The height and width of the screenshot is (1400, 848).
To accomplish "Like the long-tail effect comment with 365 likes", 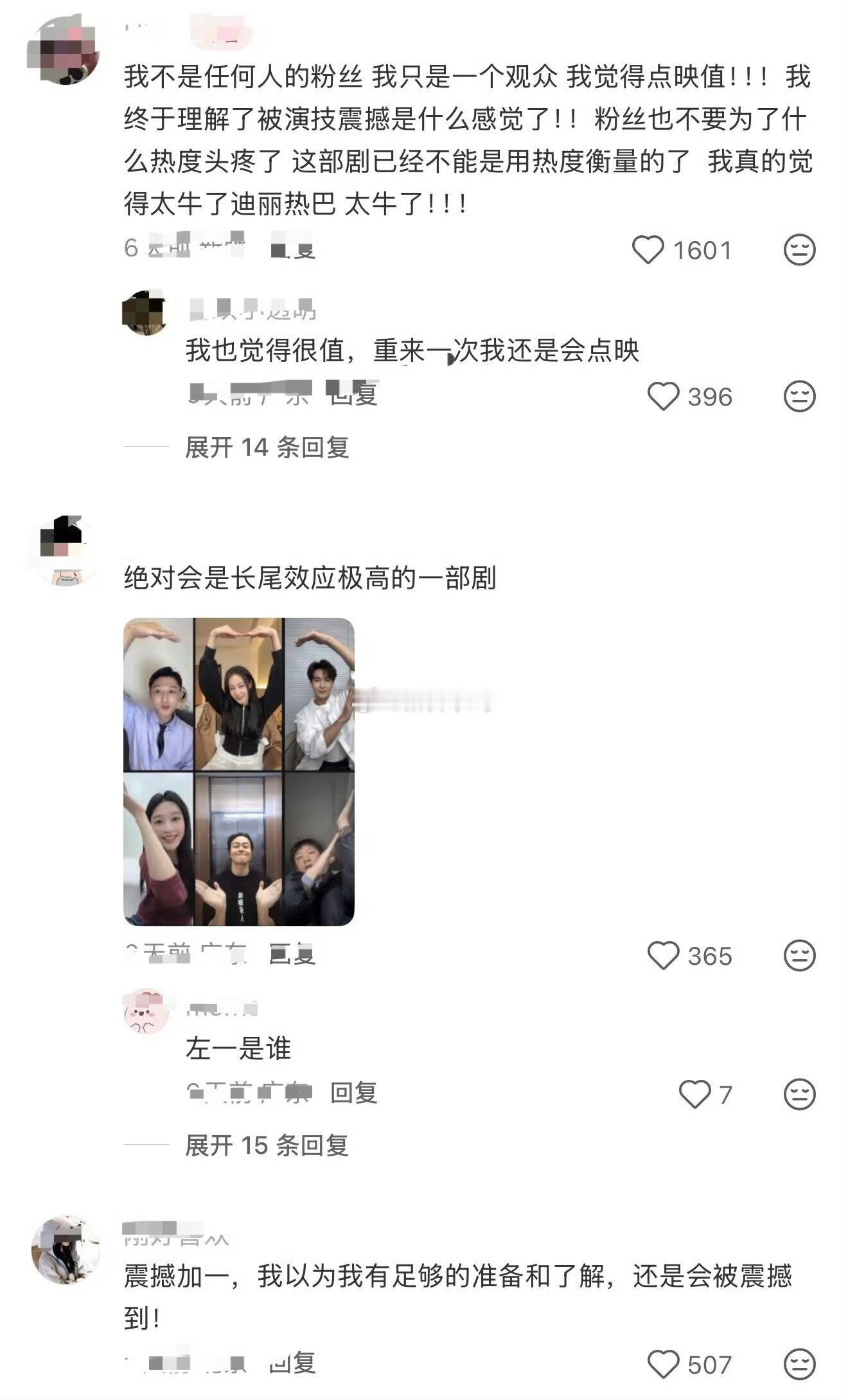I will (x=663, y=956).
